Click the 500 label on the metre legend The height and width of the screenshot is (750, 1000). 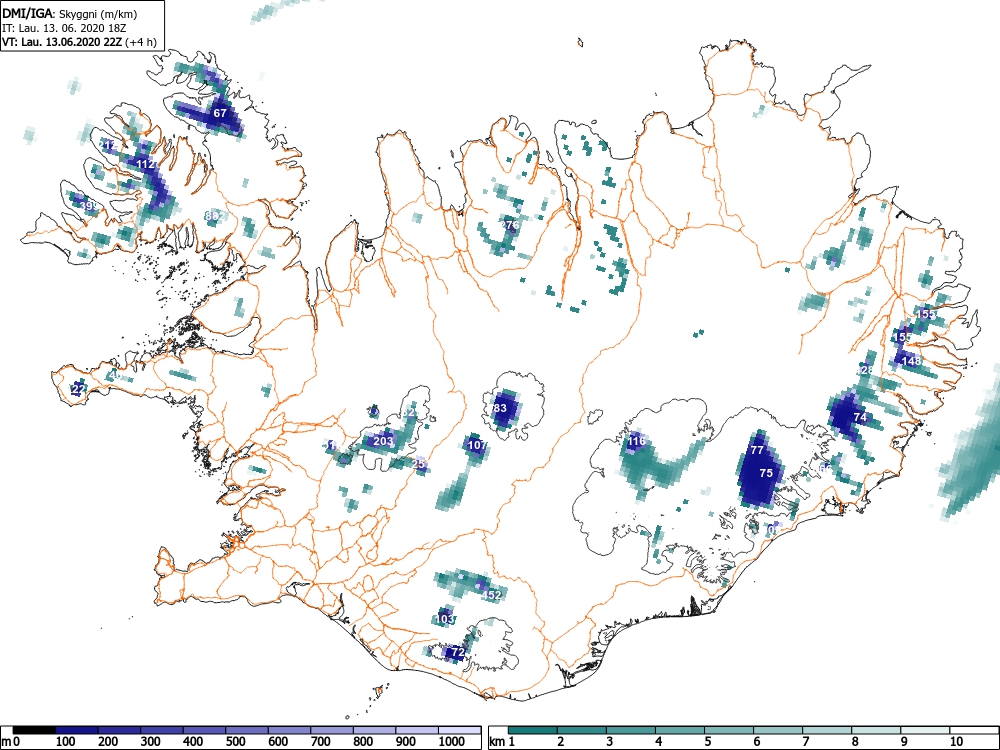click(235, 741)
